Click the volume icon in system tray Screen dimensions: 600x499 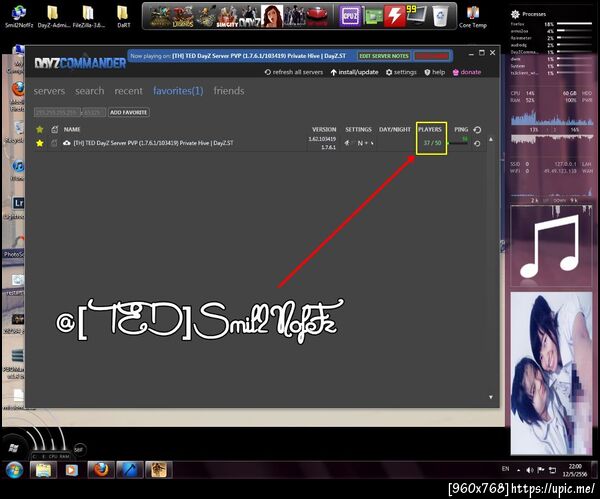[x=530, y=470]
